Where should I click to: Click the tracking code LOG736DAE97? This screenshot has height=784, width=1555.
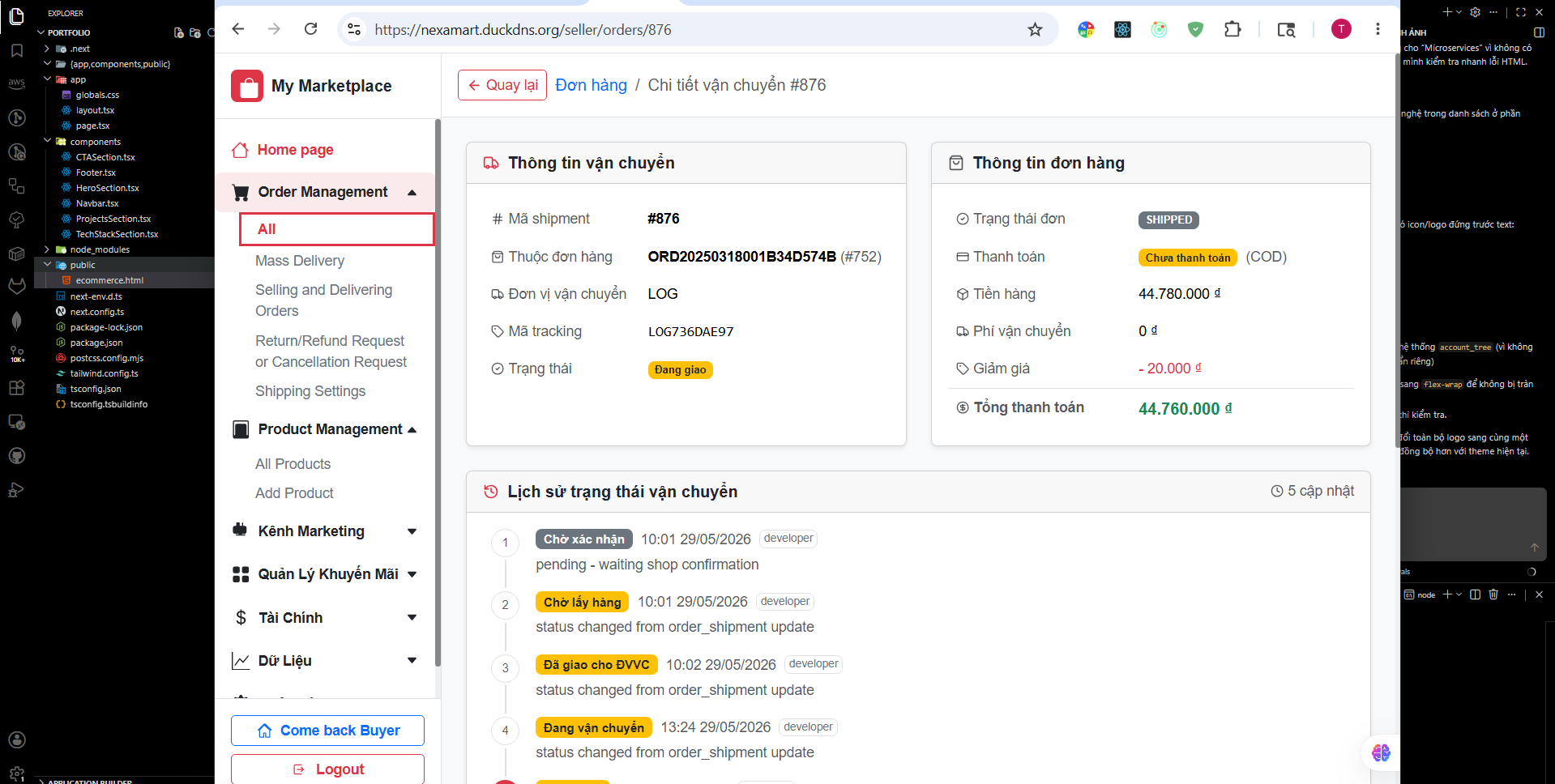(691, 331)
